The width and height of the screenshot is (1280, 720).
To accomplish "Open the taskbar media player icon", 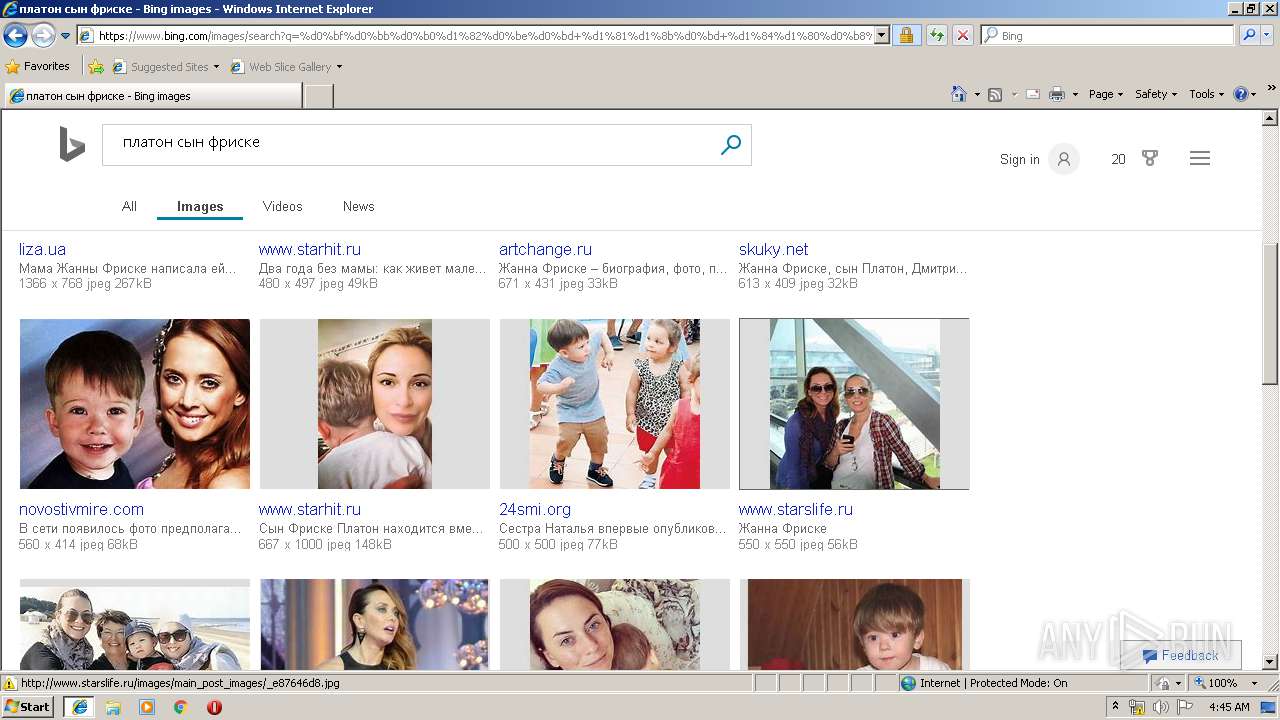I will pyautogui.click(x=147, y=707).
